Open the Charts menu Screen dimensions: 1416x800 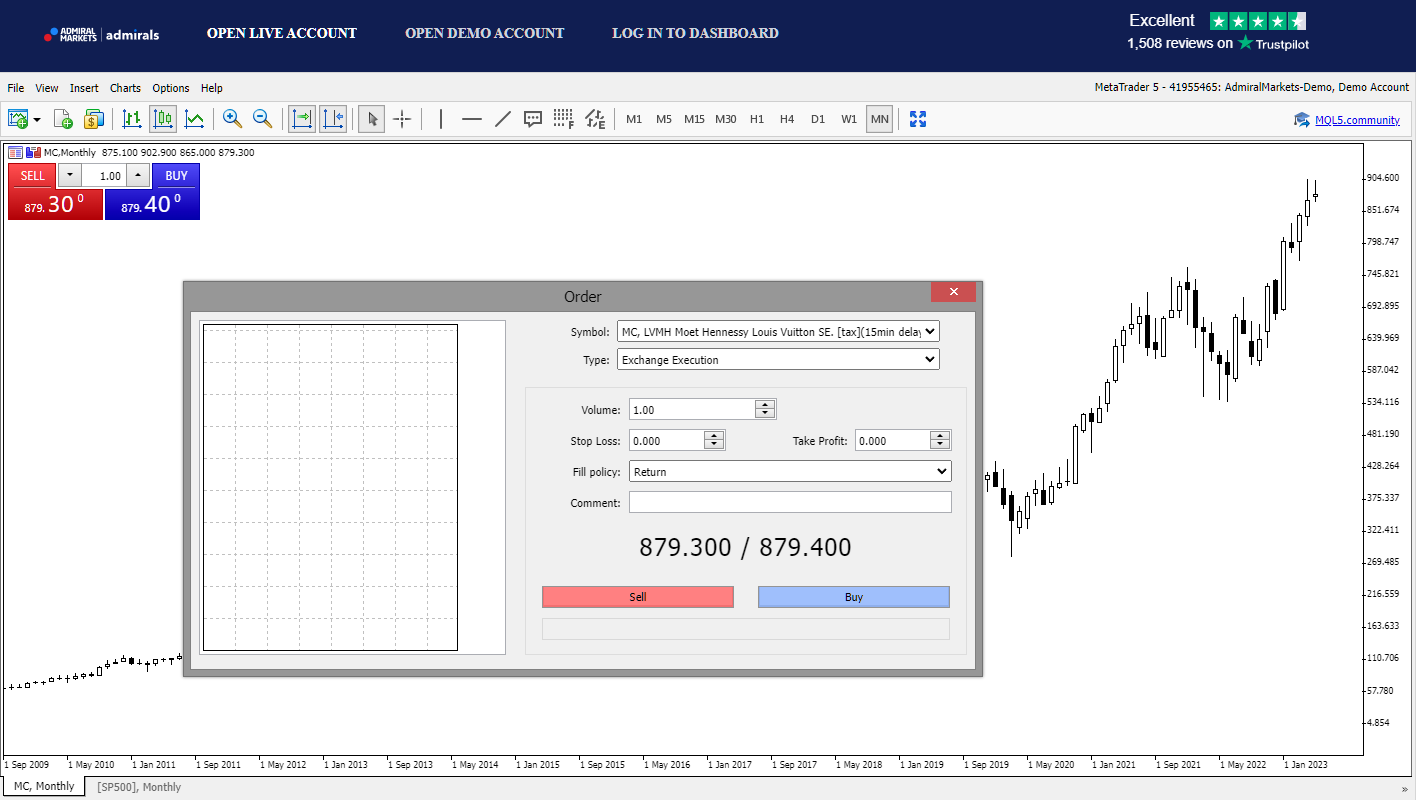pos(125,88)
